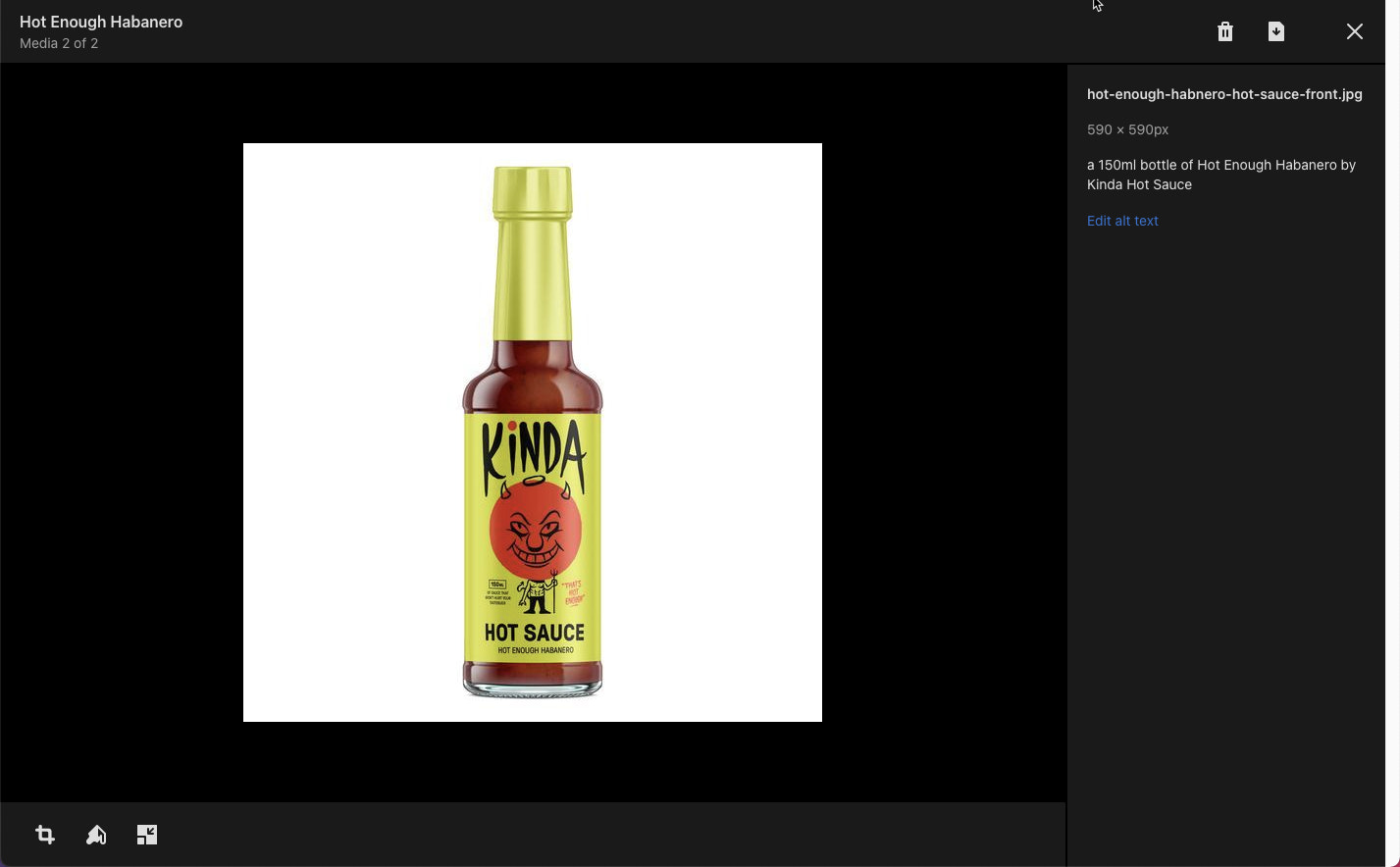Click the Edit alt text link
The image size is (1400, 867).
point(1122,221)
